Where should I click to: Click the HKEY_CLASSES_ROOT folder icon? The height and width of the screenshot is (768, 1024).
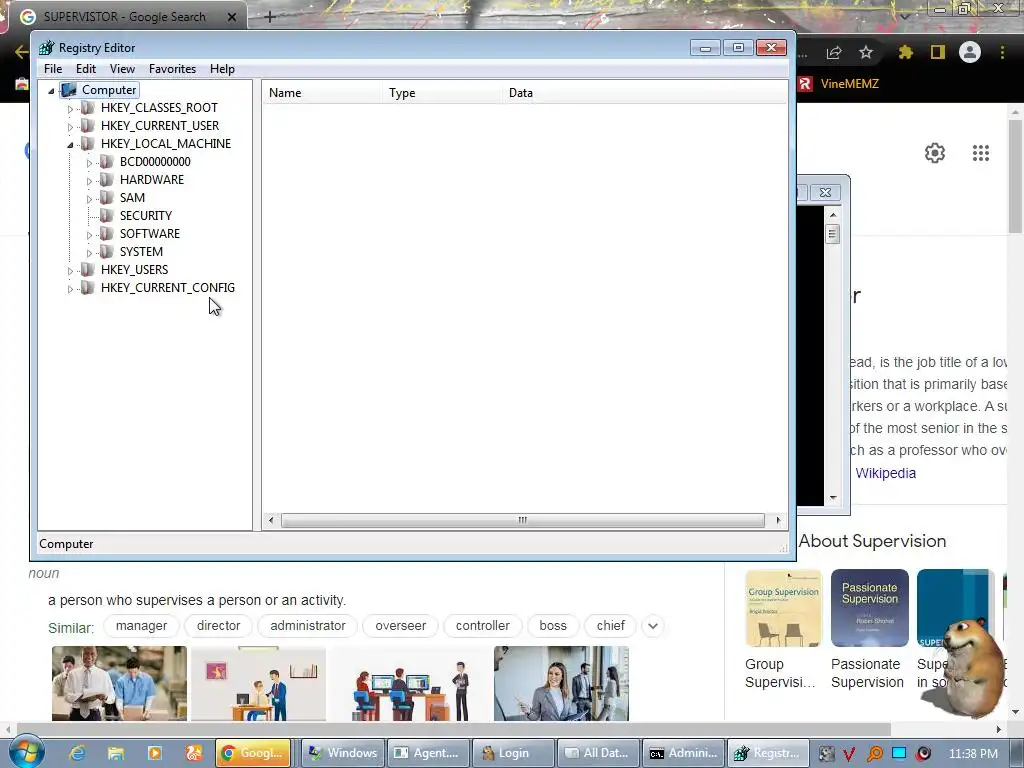tap(88, 108)
